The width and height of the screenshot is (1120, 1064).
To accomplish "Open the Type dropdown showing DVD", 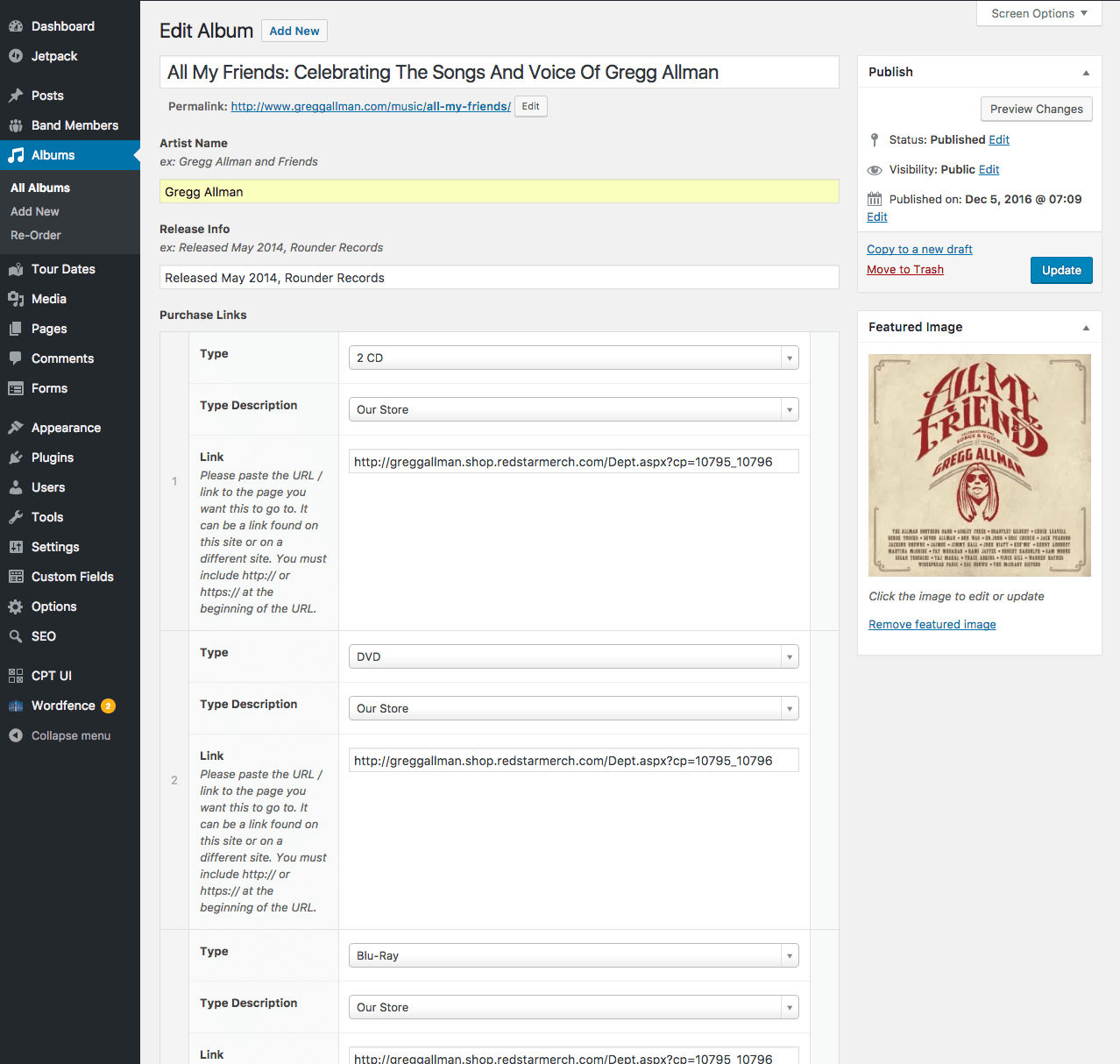I will click(574, 656).
